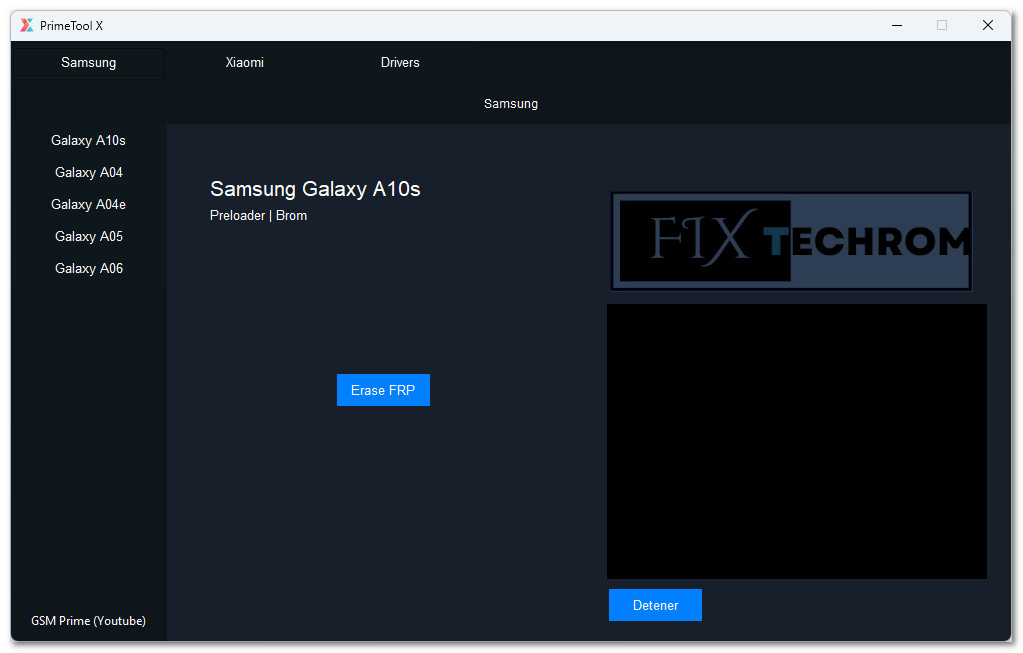Open the Samsung tab
Image resolution: width=1023 pixels, height=653 pixels.
(x=89, y=63)
